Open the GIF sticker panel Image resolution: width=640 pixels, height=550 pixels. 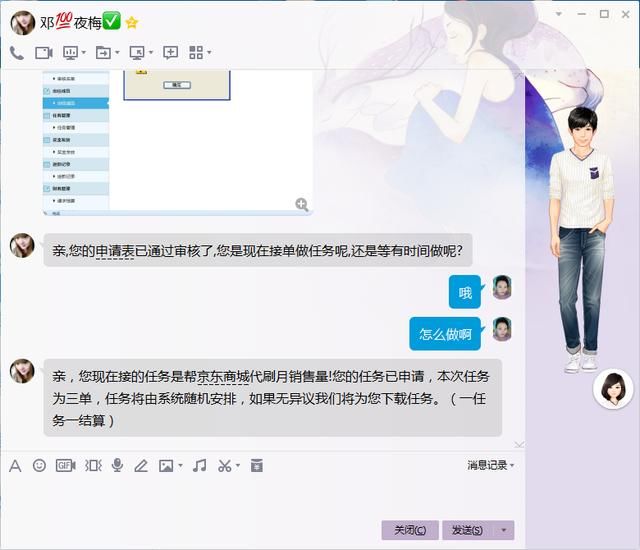pyautogui.click(x=66, y=465)
